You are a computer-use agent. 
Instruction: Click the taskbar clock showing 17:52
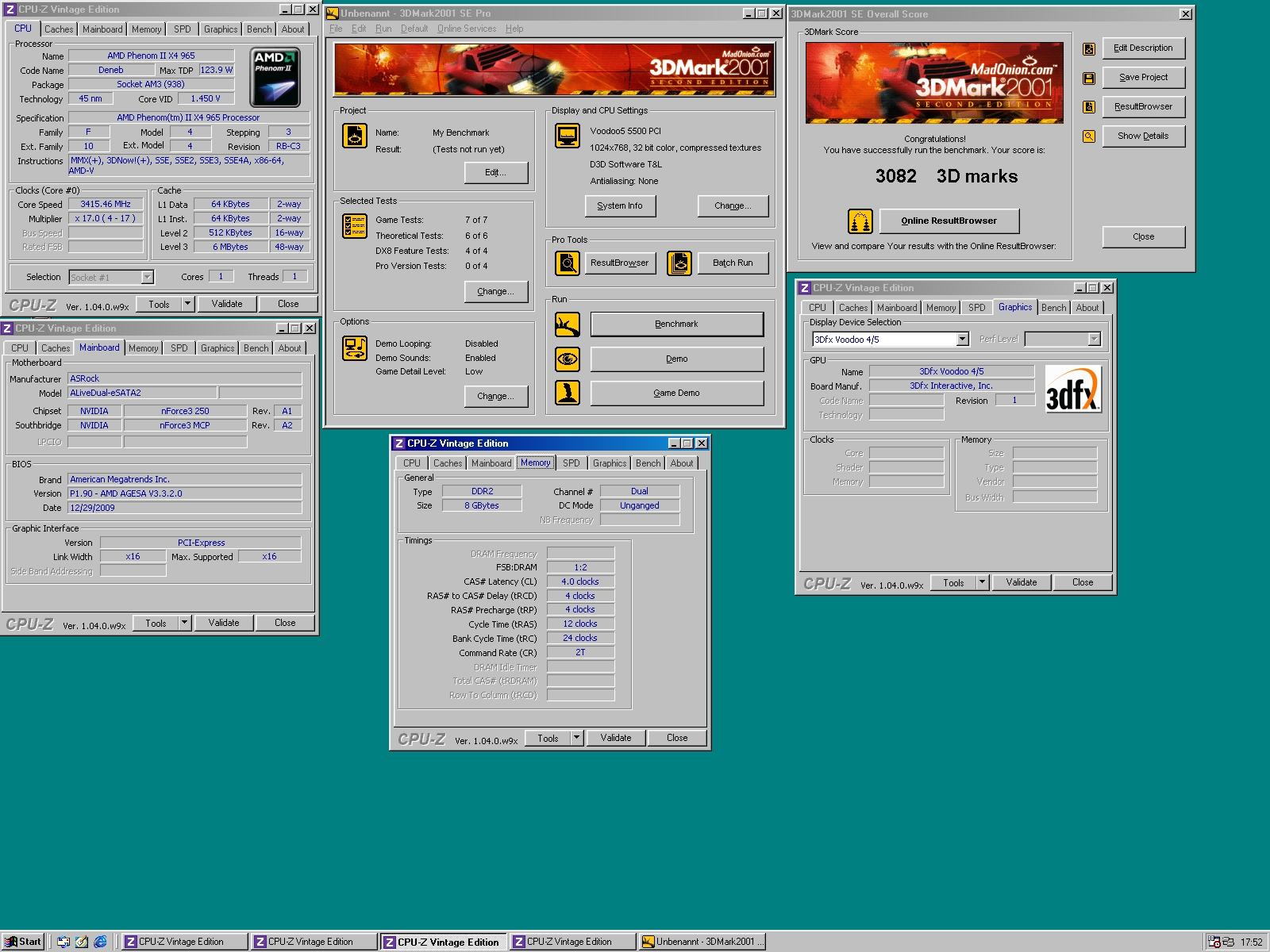(x=1252, y=942)
